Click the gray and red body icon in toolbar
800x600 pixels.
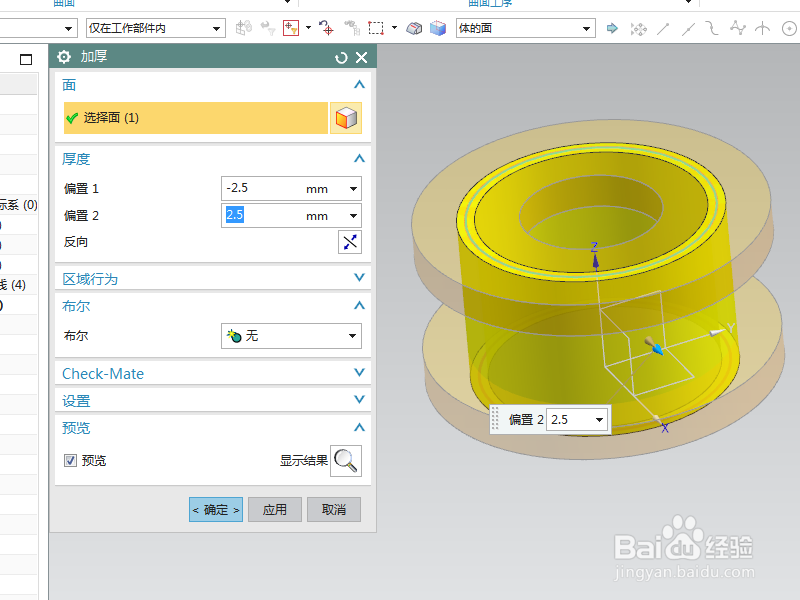point(414,28)
